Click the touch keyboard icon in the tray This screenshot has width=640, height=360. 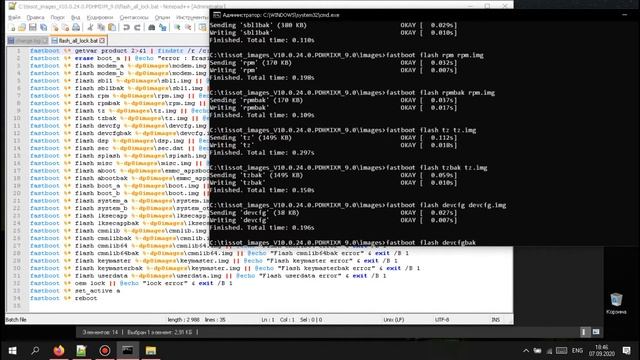(562, 351)
